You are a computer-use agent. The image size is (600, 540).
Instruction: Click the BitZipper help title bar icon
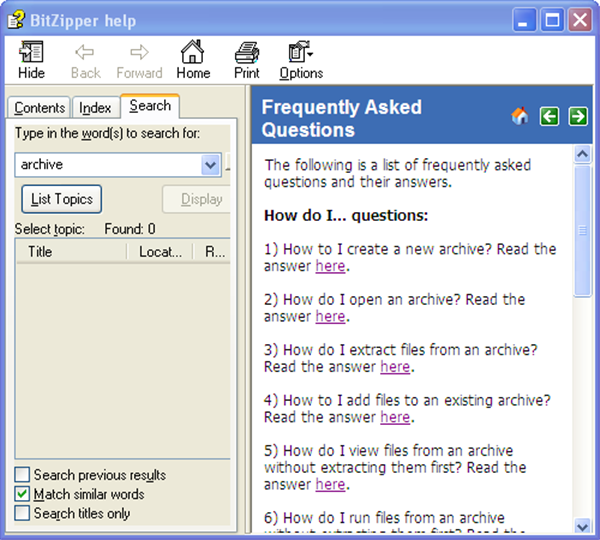point(16,20)
